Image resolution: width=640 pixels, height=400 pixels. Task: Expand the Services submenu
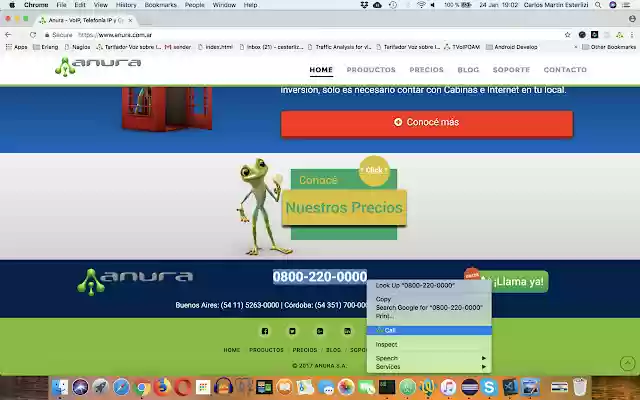[x=429, y=367]
